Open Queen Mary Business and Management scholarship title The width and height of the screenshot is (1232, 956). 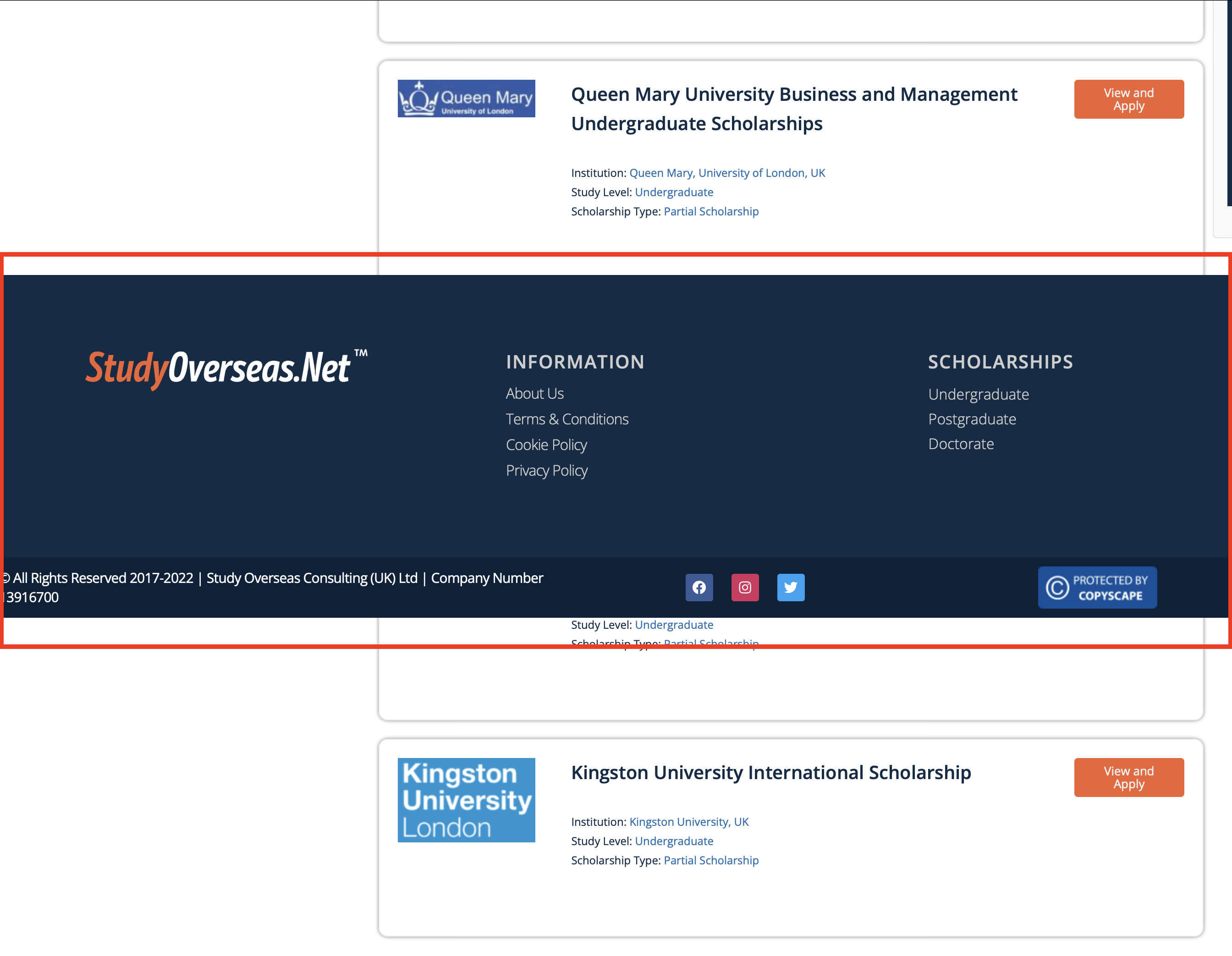(x=794, y=109)
